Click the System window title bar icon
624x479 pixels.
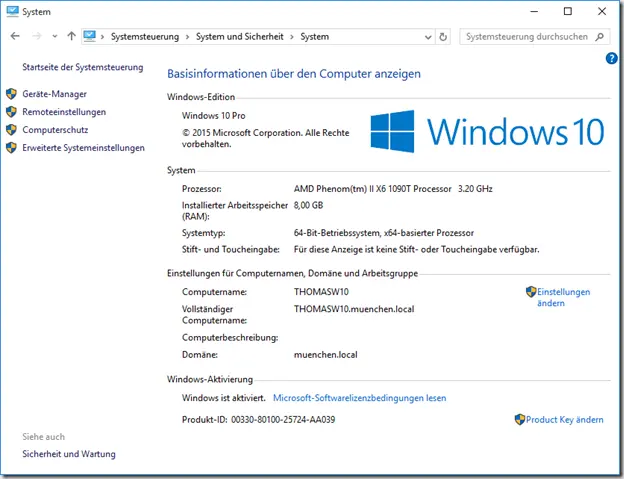(12, 11)
